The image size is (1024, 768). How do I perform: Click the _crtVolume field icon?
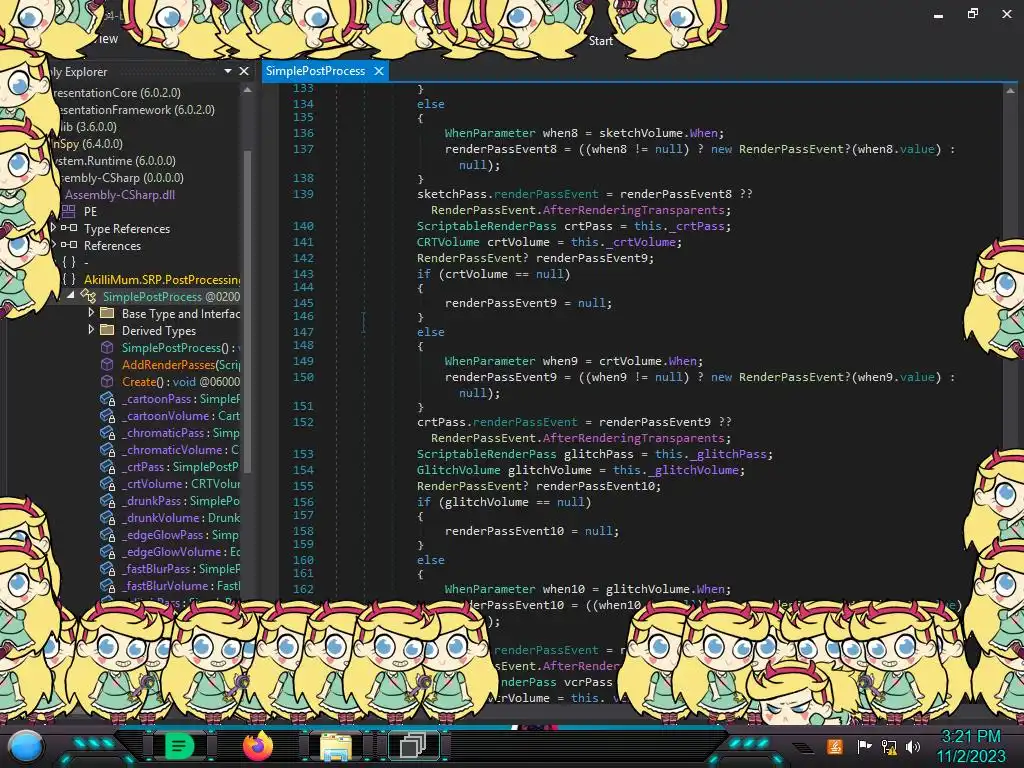107,483
